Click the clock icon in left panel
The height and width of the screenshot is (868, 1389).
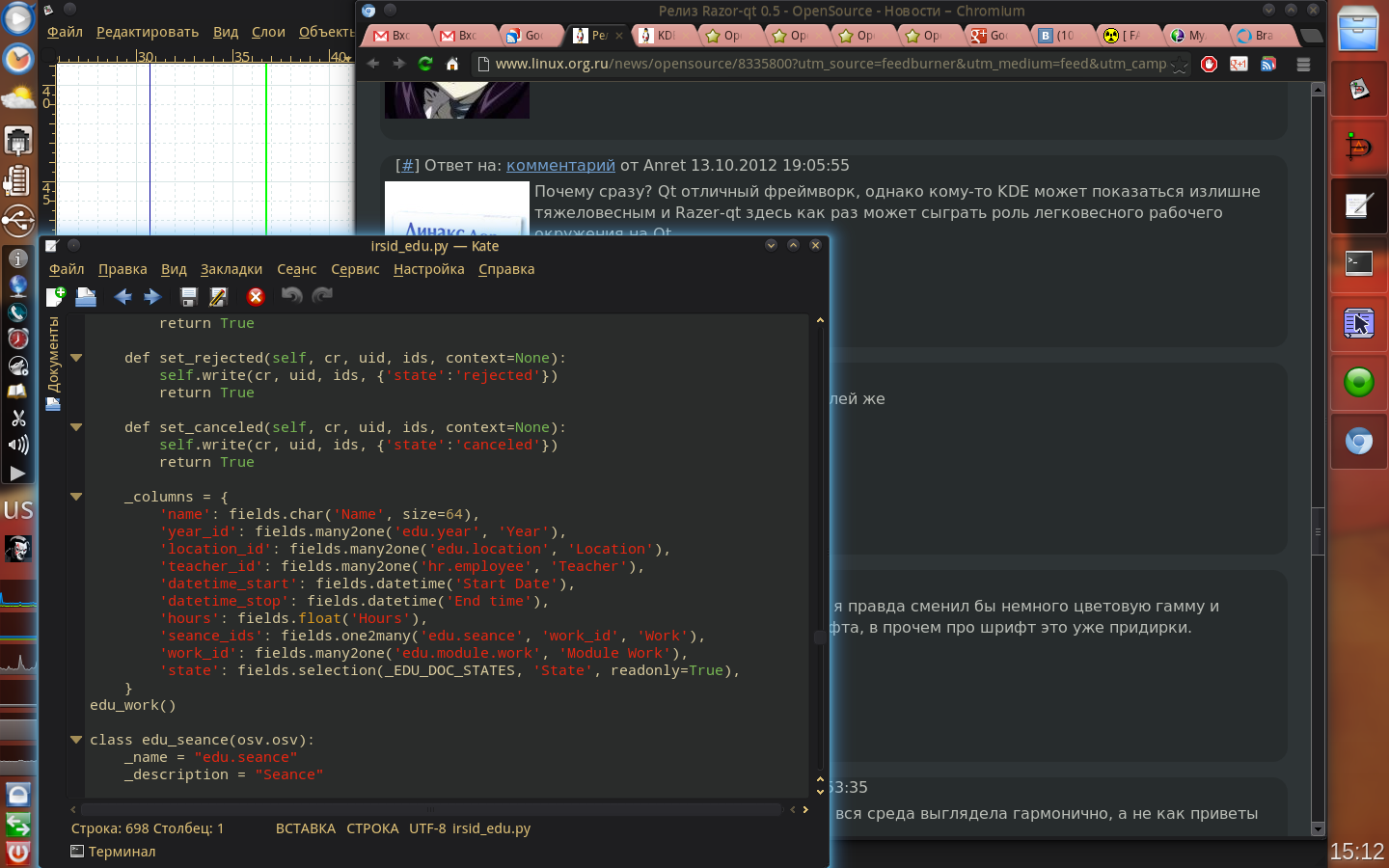click(17, 59)
